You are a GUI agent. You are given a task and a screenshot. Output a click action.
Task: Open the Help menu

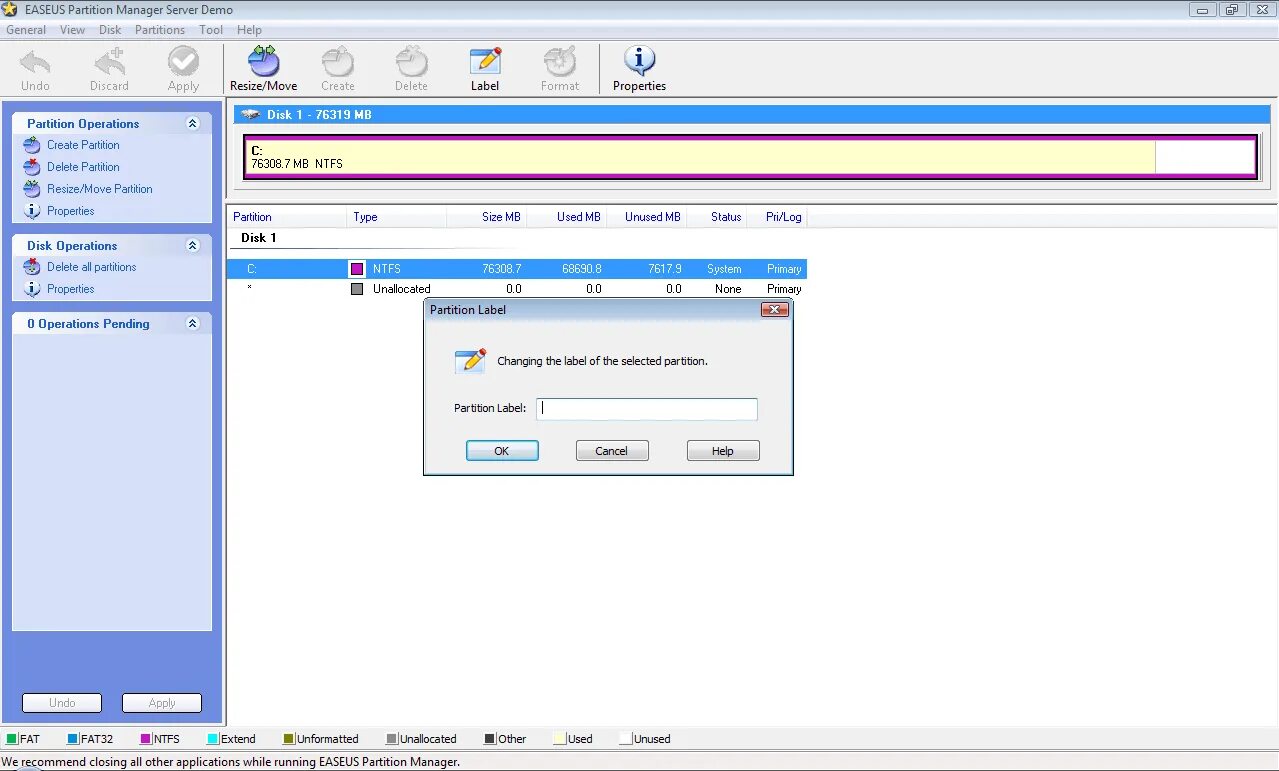tap(249, 30)
